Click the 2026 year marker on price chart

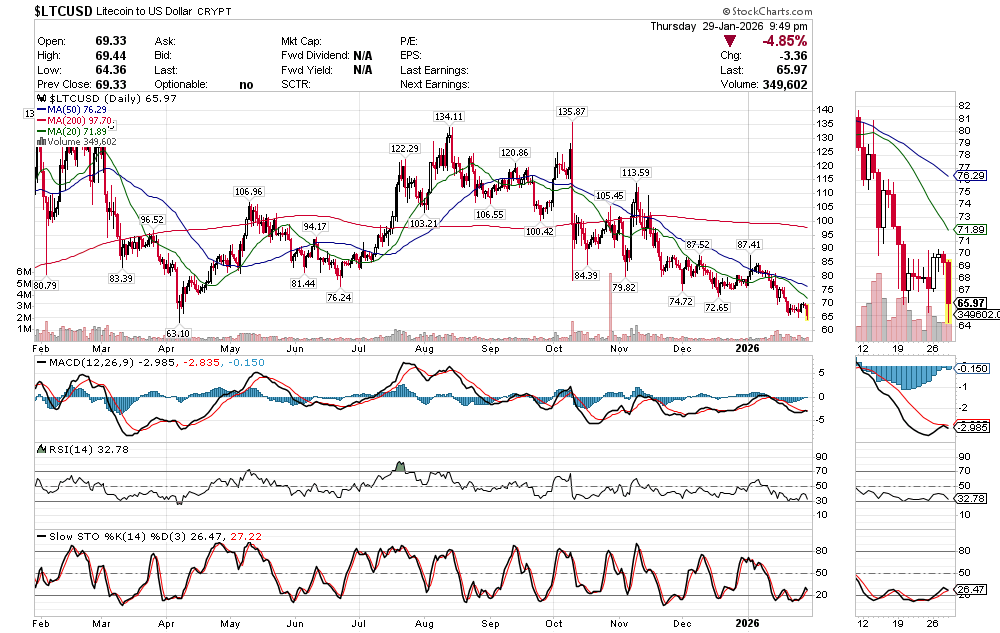[748, 347]
